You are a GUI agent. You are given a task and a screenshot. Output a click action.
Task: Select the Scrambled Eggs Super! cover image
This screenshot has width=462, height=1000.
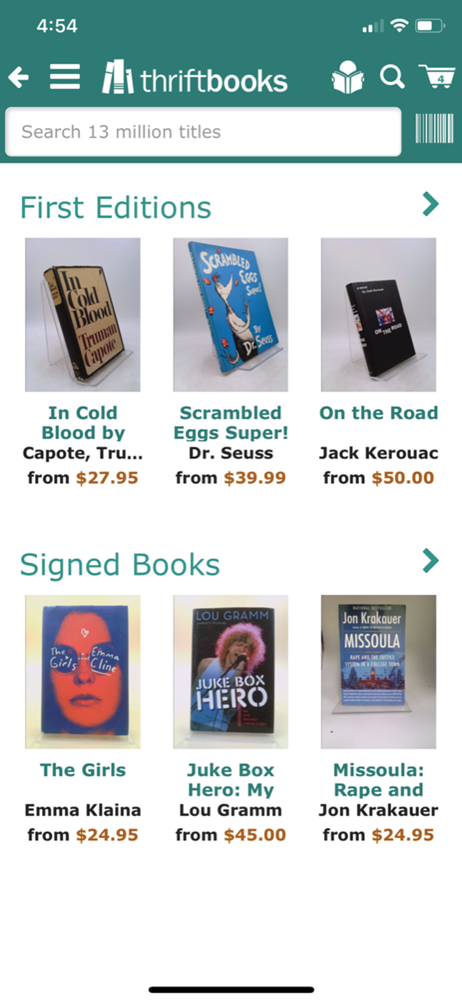pos(230,315)
